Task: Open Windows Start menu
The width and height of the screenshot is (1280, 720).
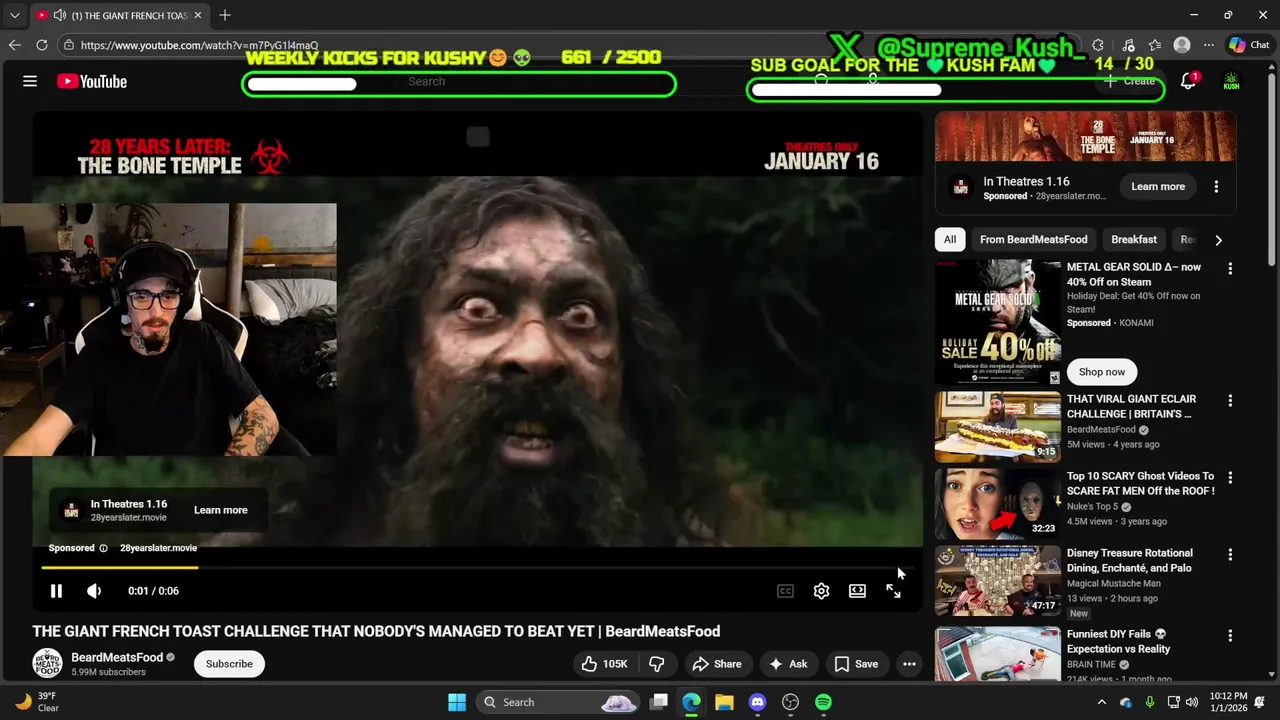Action: pyautogui.click(x=457, y=702)
